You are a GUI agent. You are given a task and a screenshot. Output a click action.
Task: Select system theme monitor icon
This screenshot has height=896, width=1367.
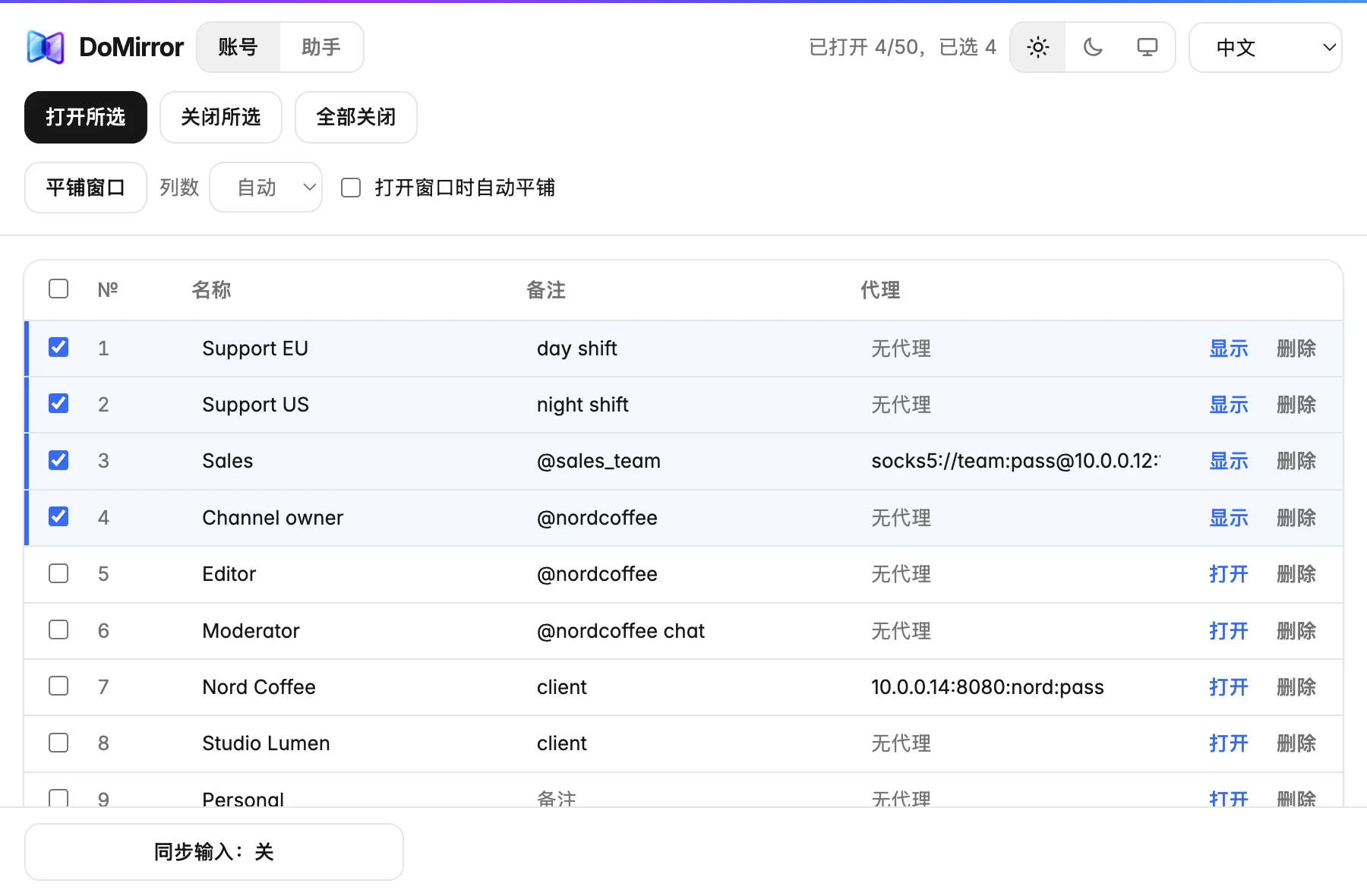1148,47
